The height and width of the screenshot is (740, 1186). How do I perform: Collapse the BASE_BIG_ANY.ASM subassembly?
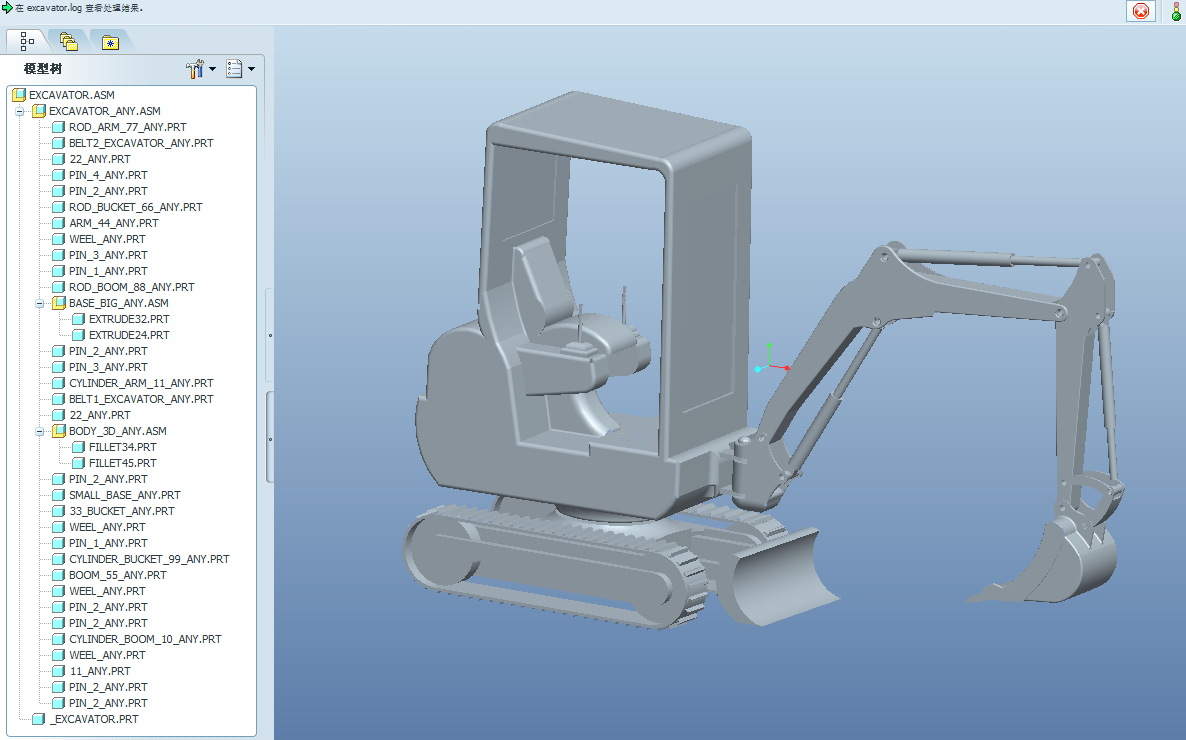39,303
